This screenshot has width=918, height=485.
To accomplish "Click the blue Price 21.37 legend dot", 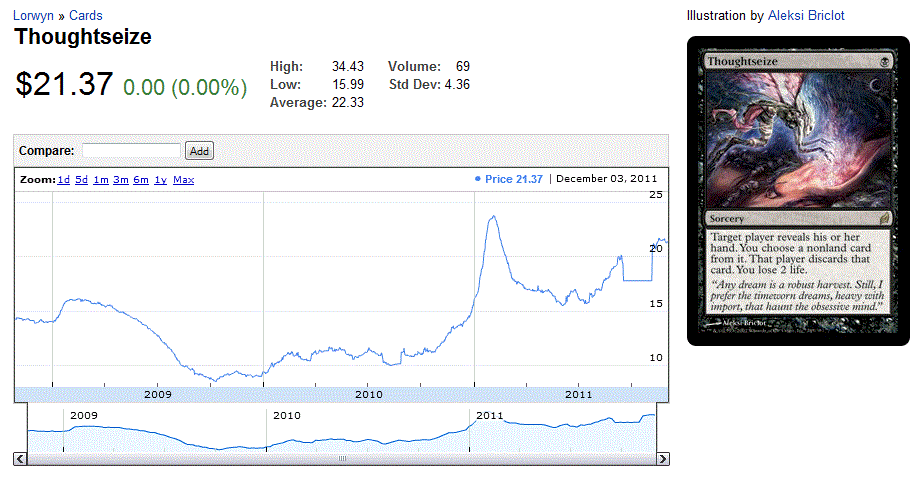I will 478,180.
